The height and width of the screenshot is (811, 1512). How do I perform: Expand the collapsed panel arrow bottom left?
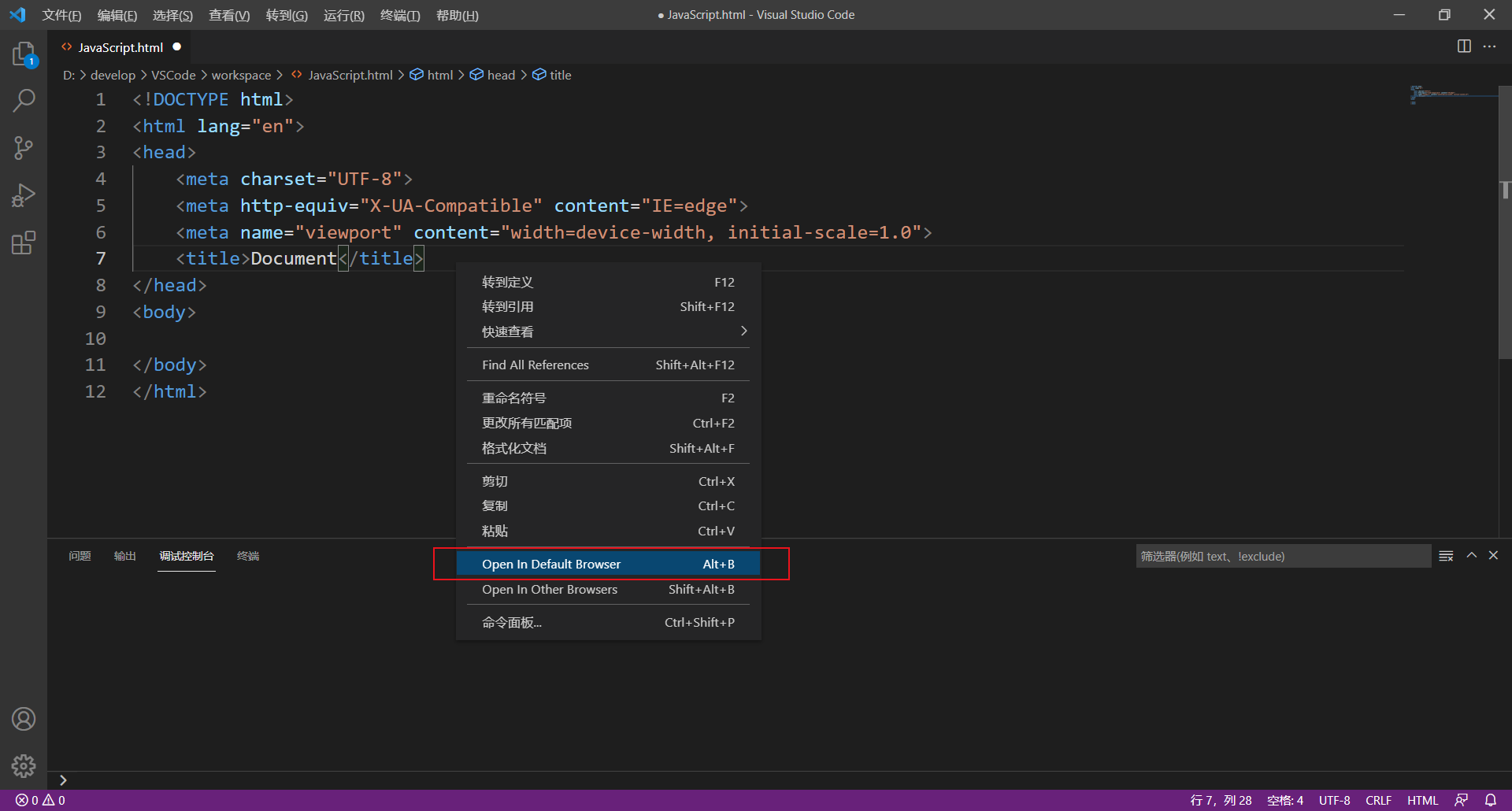(63, 780)
